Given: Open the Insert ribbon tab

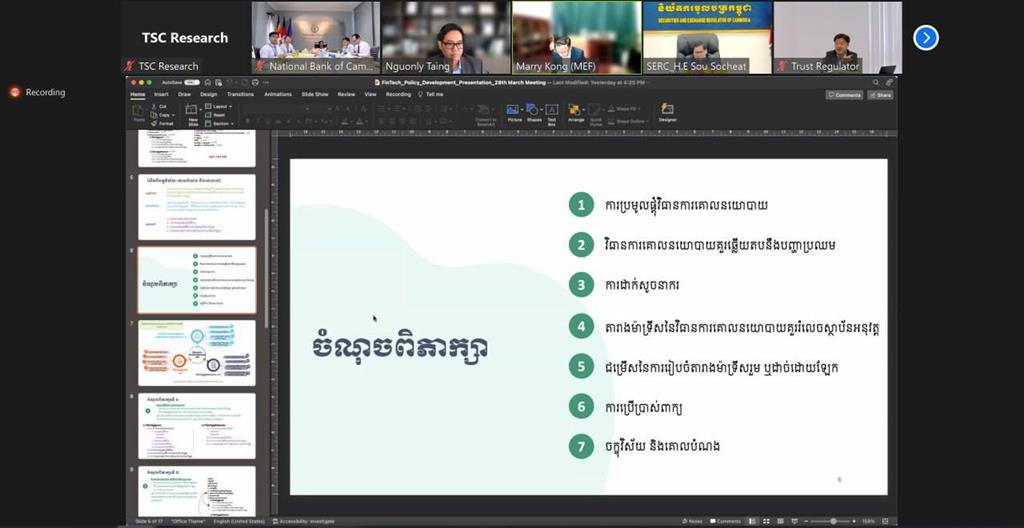Looking at the screenshot, I should pos(161,94).
